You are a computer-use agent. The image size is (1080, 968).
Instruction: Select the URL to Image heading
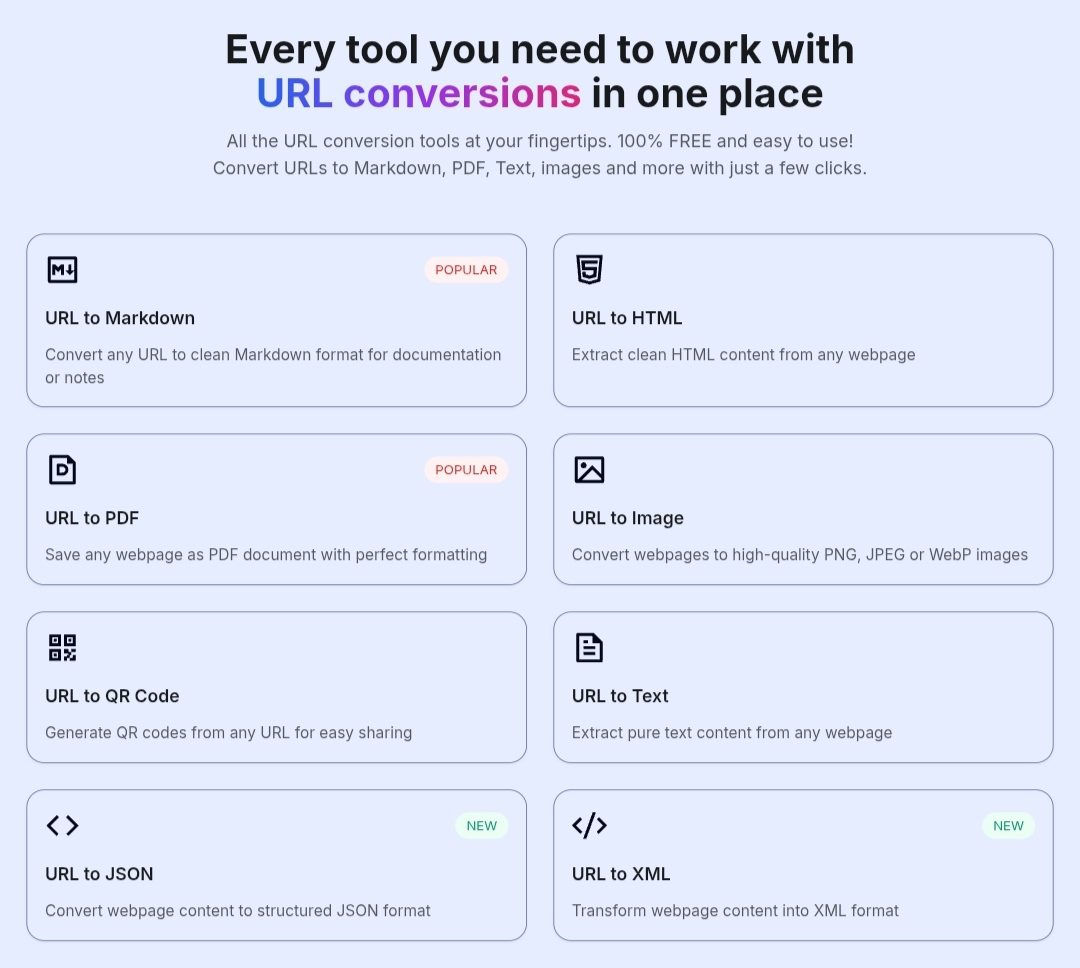click(x=627, y=518)
